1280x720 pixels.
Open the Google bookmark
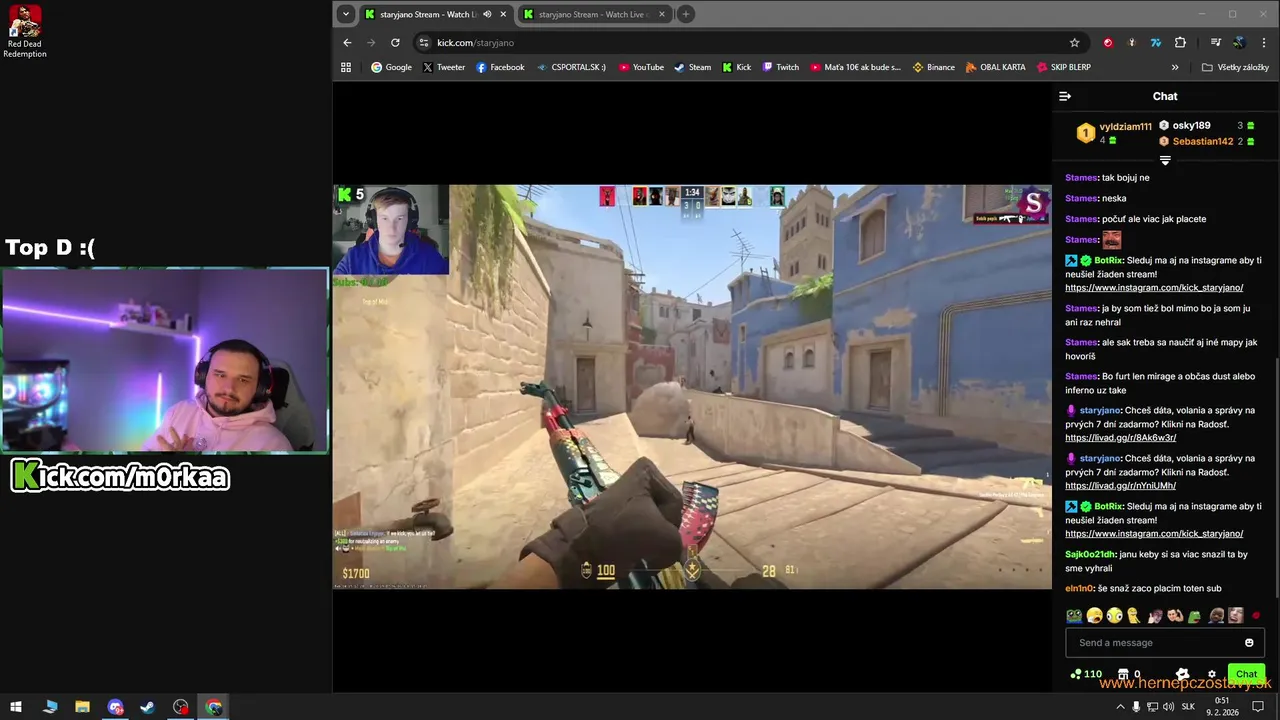pos(391,67)
